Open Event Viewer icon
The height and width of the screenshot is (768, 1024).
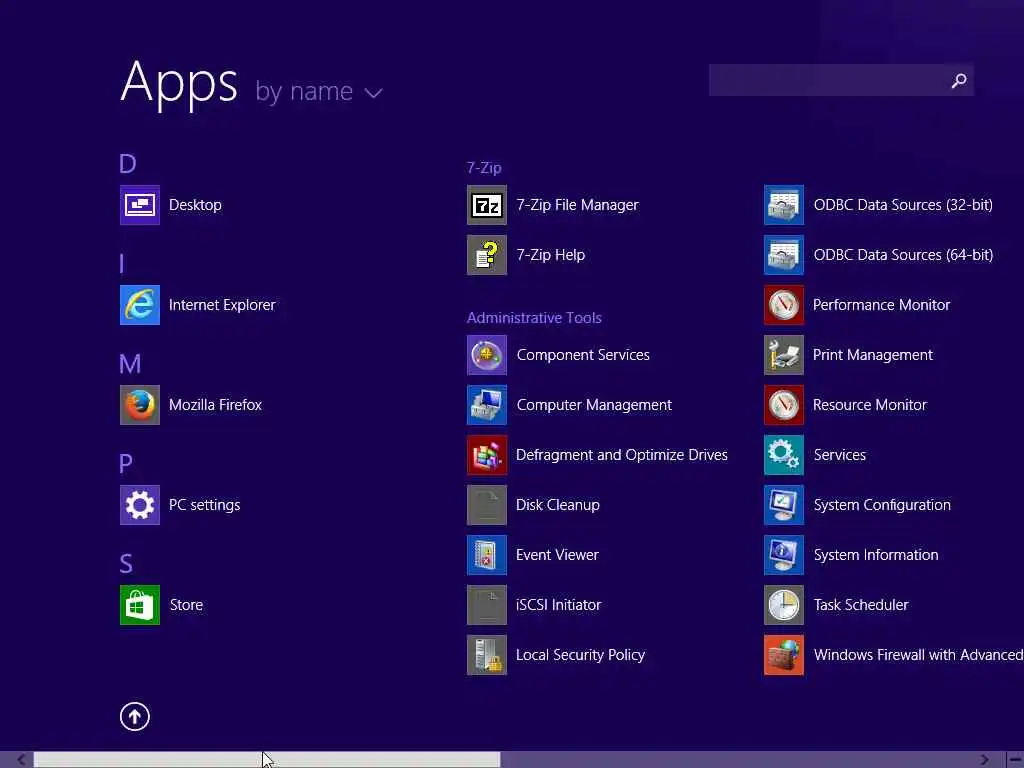click(487, 554)
